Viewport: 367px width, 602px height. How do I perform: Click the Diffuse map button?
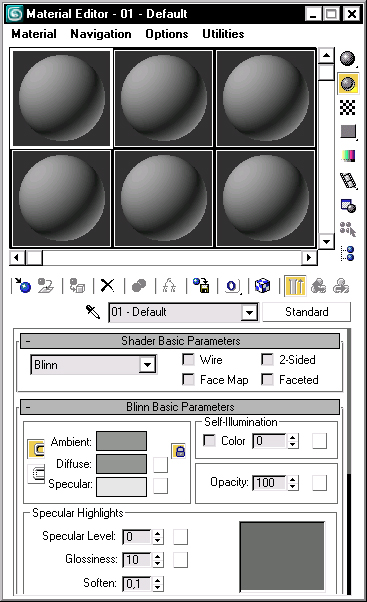pos(160,465)
